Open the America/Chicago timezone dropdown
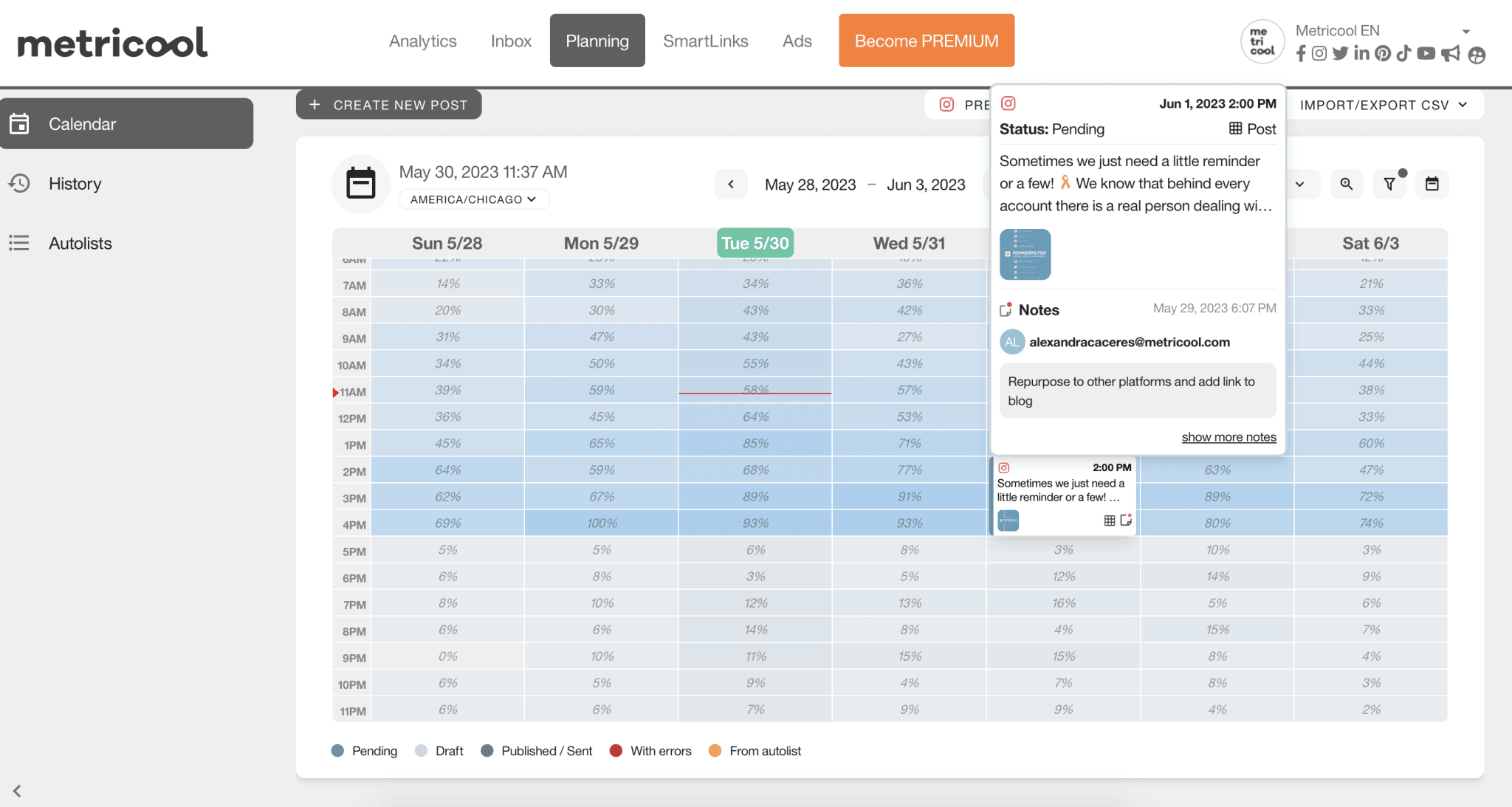 click(474, 199)
